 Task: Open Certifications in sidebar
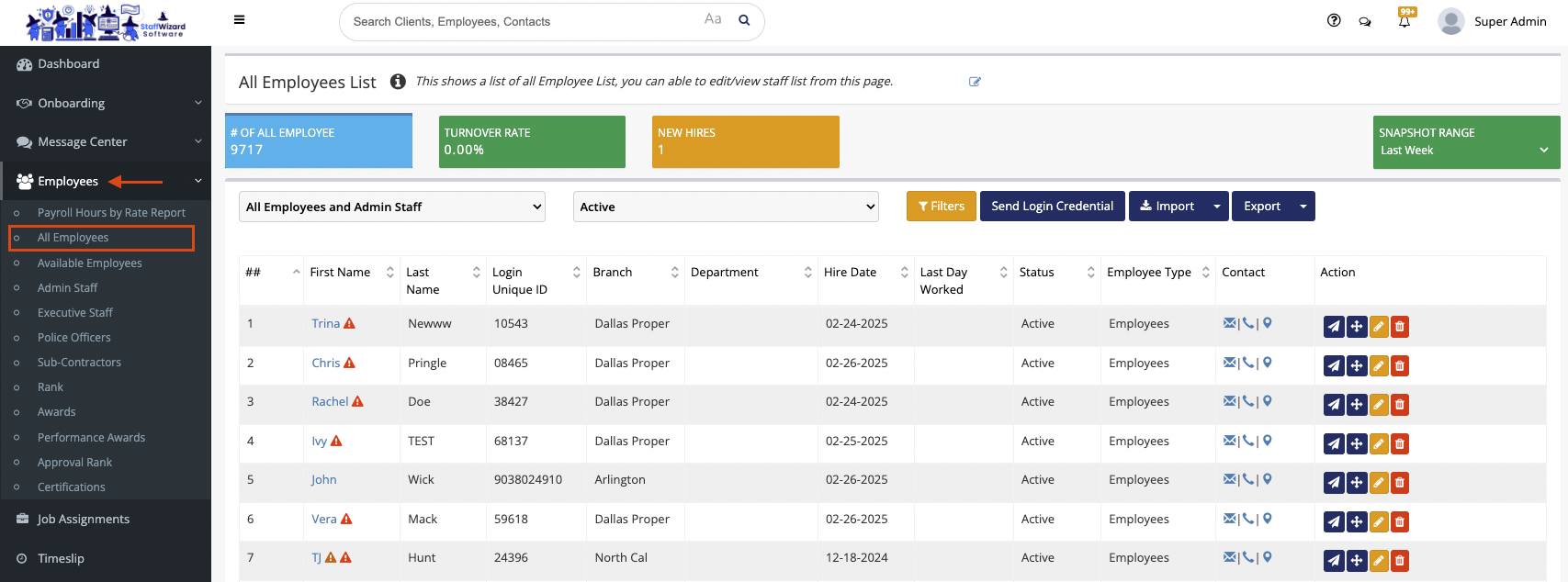coord(71,487)
